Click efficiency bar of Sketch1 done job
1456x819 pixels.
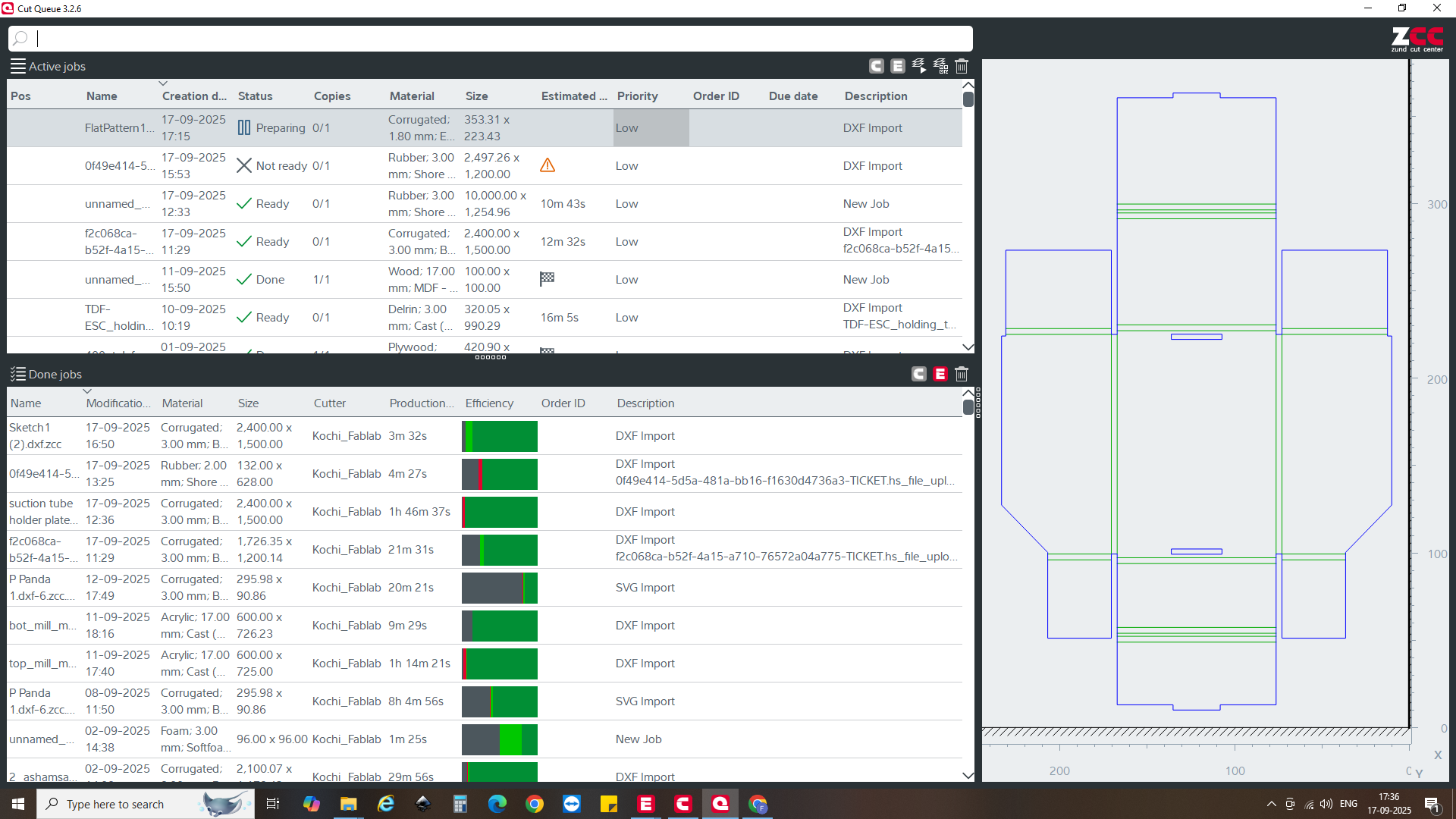pyautogui.click(x=500, y=436)
